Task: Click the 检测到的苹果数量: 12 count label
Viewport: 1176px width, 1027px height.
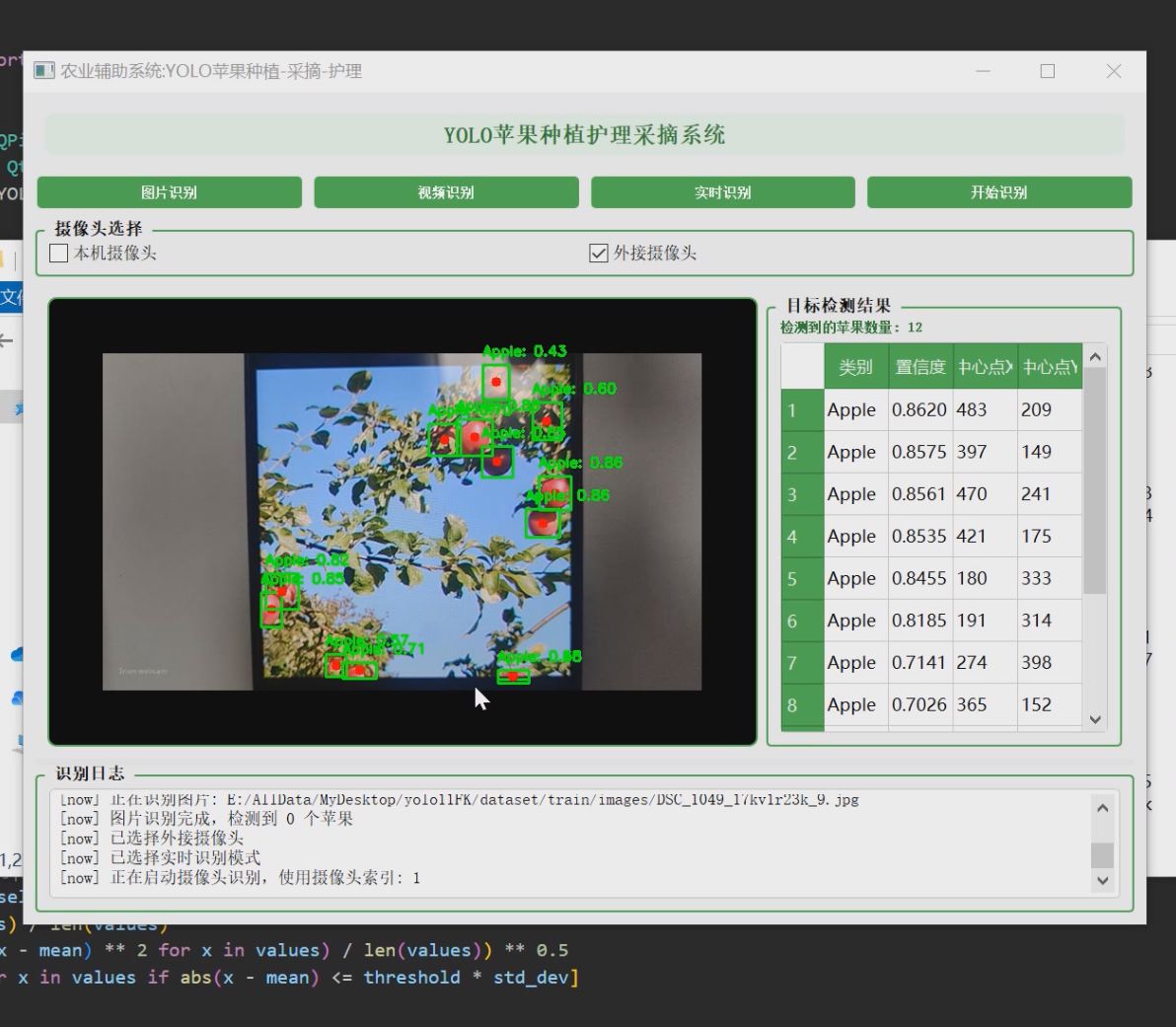Action: (x=851, y=328)
